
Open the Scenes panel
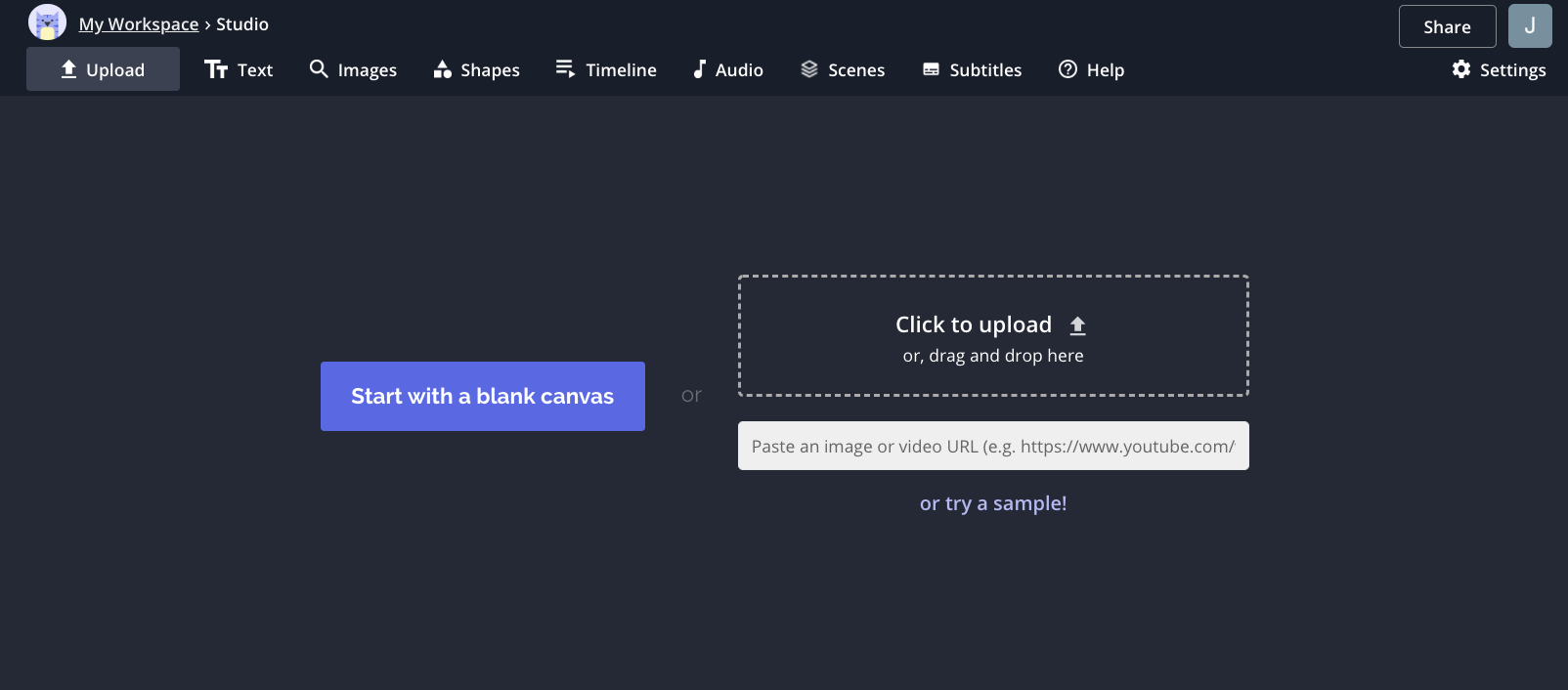[842, 69]
